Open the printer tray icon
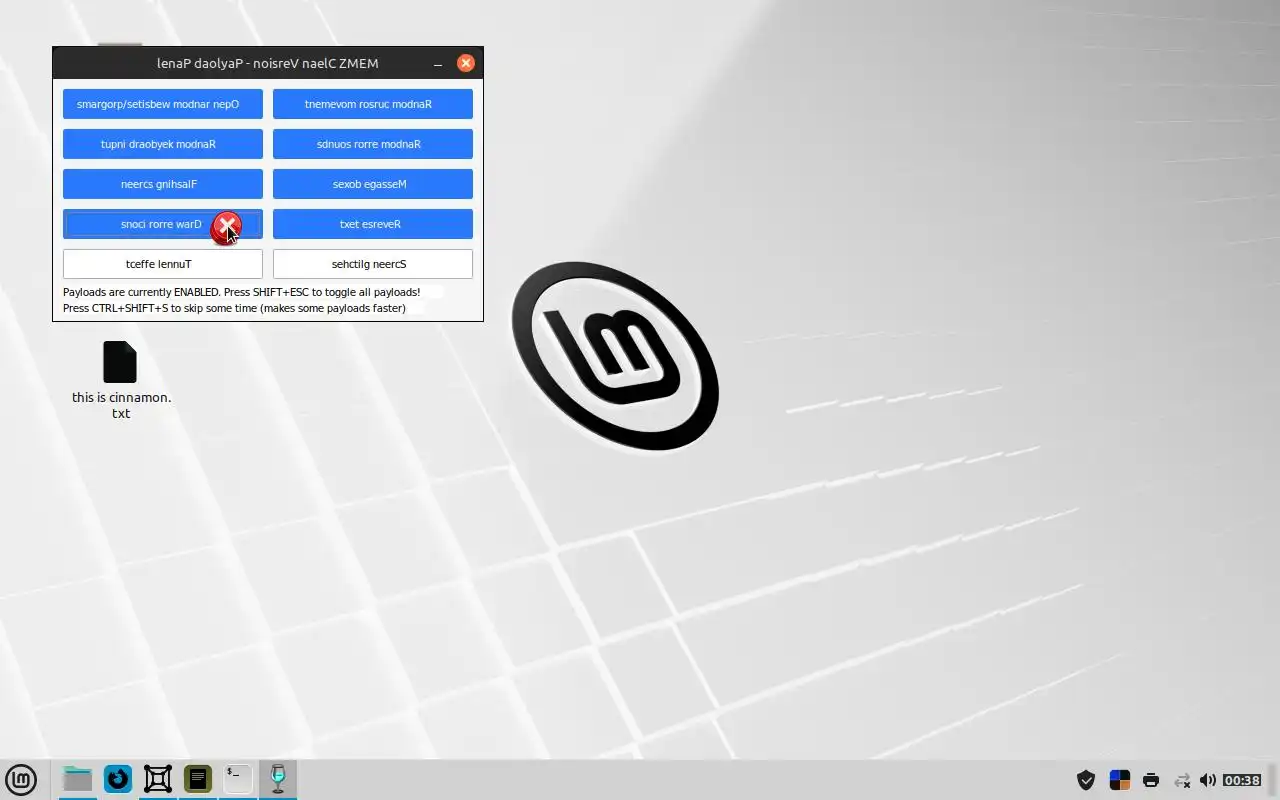1280x800 pixels. [1151, 780]
